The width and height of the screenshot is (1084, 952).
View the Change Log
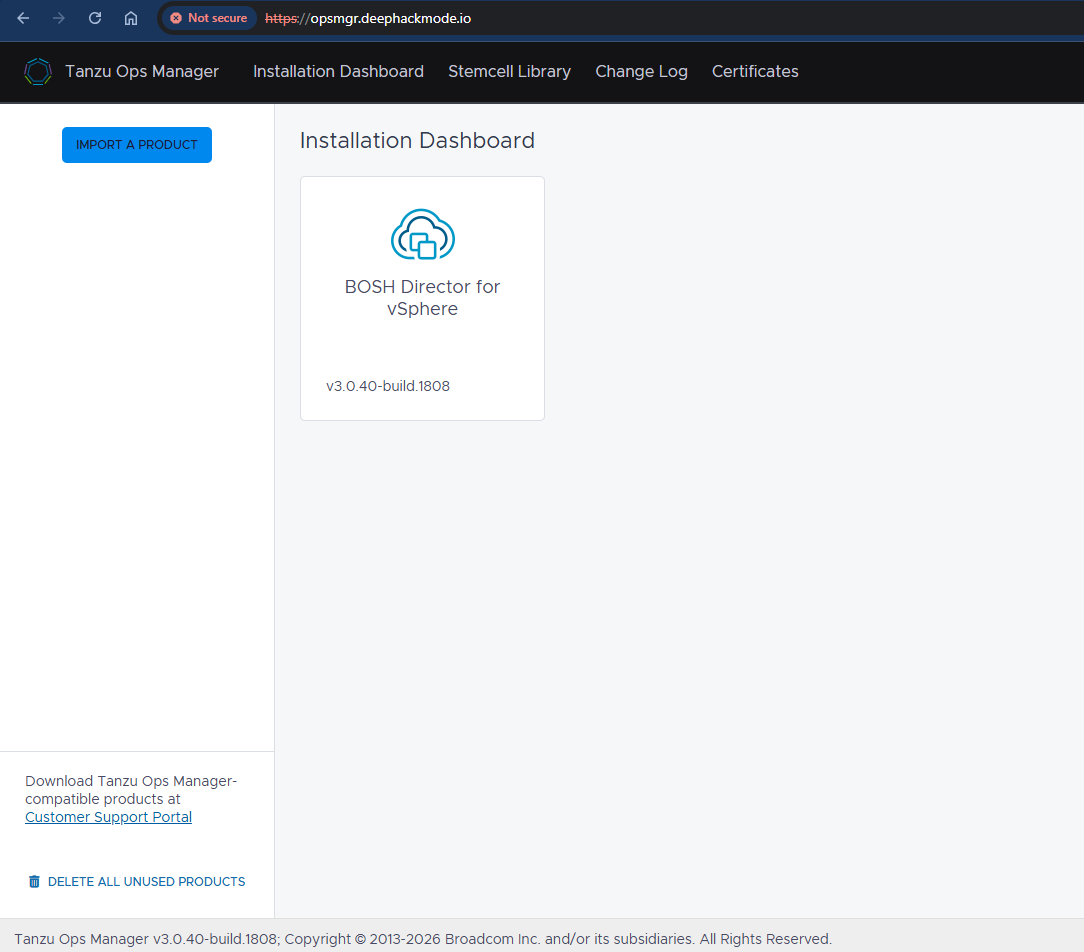[642, 71]
